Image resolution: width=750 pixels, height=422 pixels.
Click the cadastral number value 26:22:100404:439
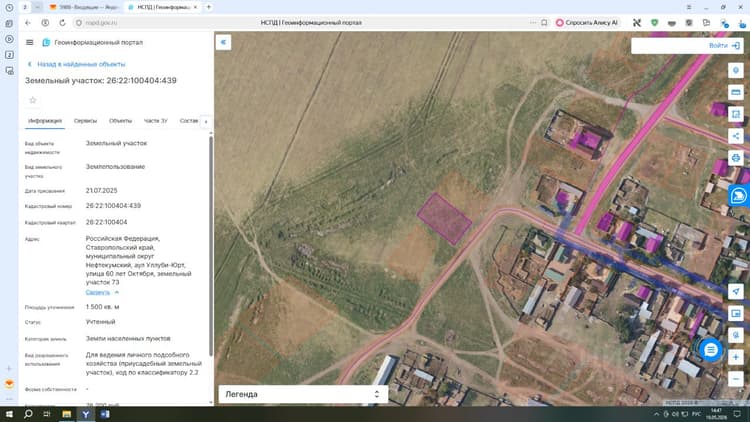pos(113,206)
